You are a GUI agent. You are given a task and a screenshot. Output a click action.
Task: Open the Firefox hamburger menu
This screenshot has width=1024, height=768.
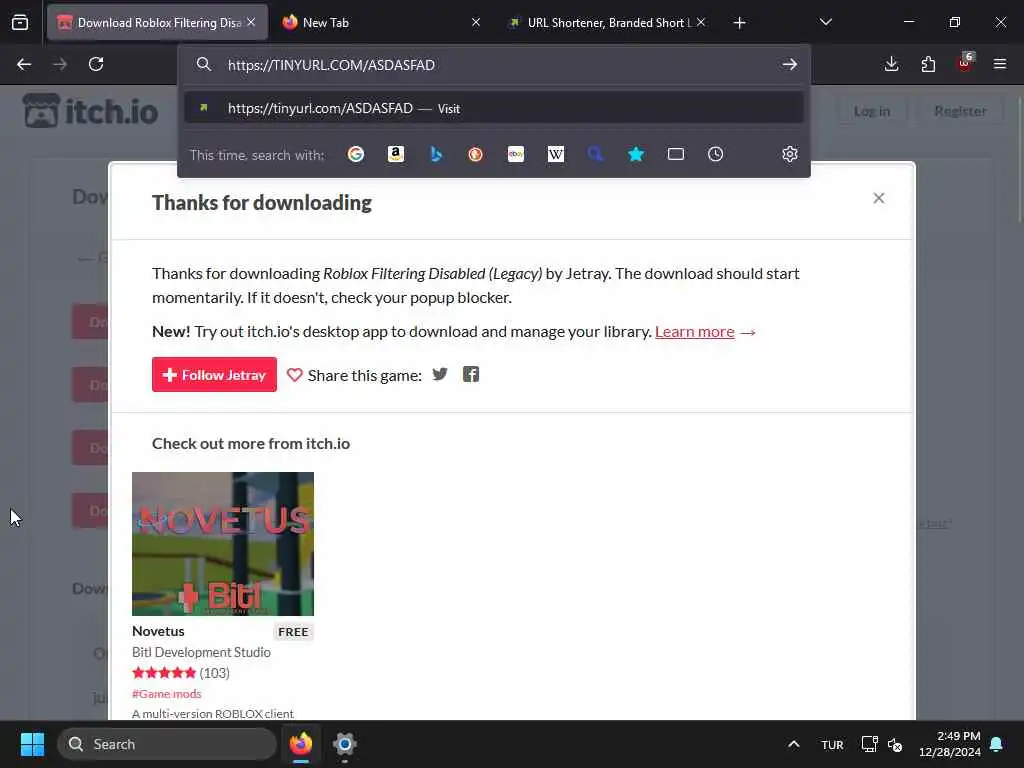pyautogui.click(x=1000, y=64)
